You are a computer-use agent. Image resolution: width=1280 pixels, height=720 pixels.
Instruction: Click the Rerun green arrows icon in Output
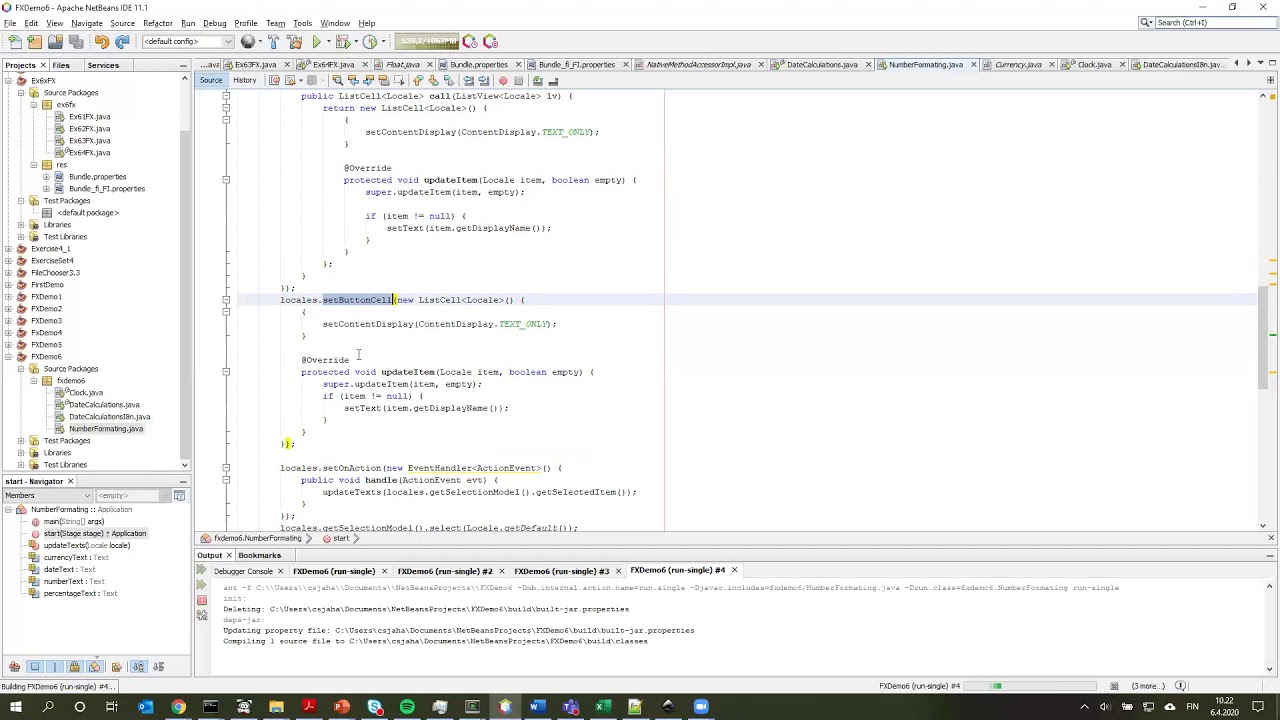click(202, 571)
